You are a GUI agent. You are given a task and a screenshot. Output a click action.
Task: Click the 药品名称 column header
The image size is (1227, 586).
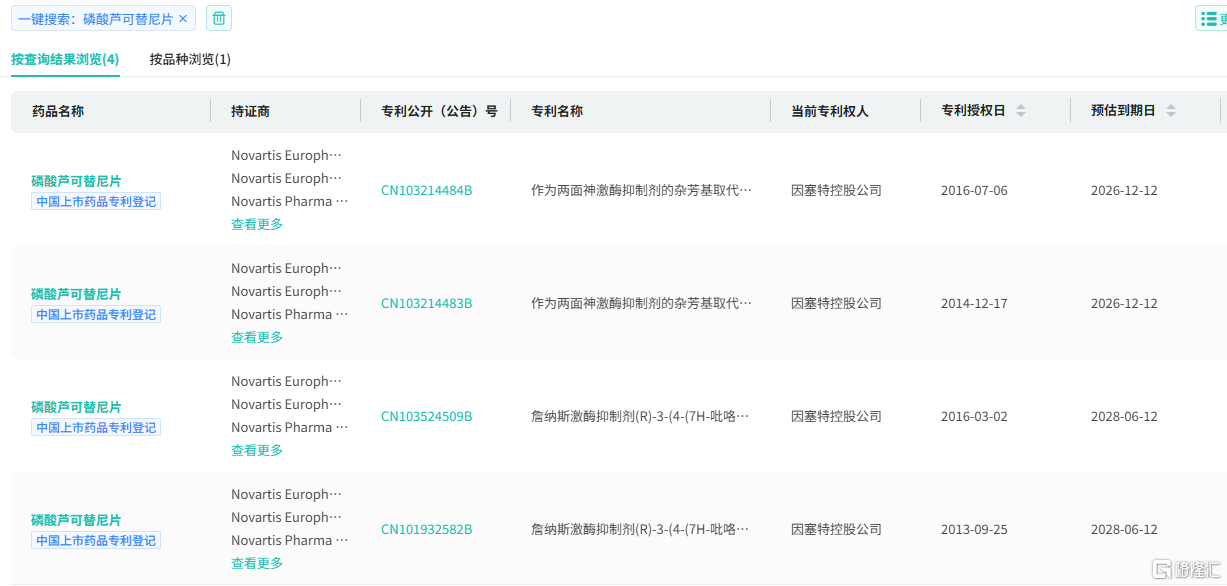58,111
